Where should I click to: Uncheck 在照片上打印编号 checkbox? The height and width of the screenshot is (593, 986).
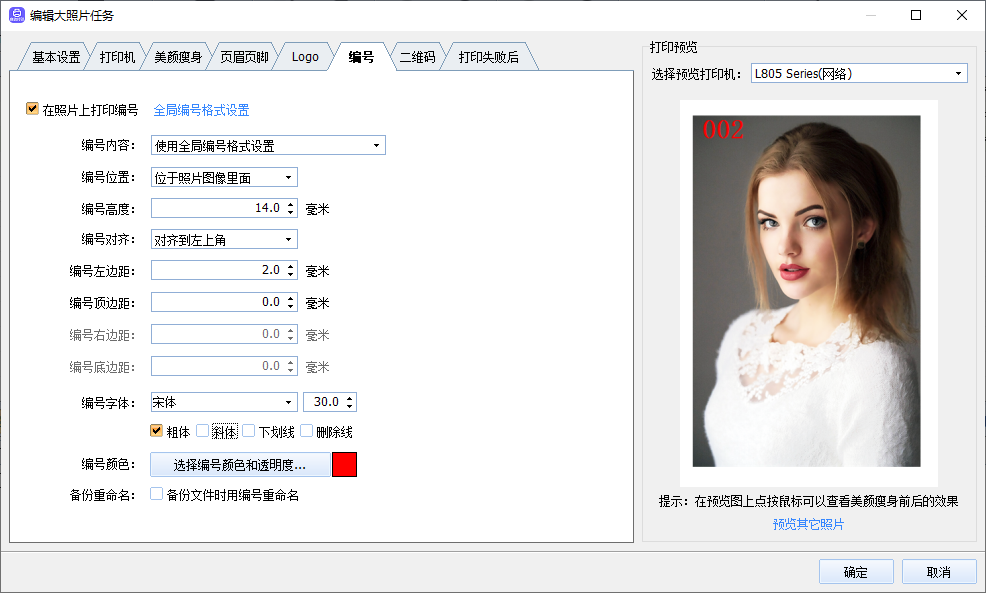32,109
